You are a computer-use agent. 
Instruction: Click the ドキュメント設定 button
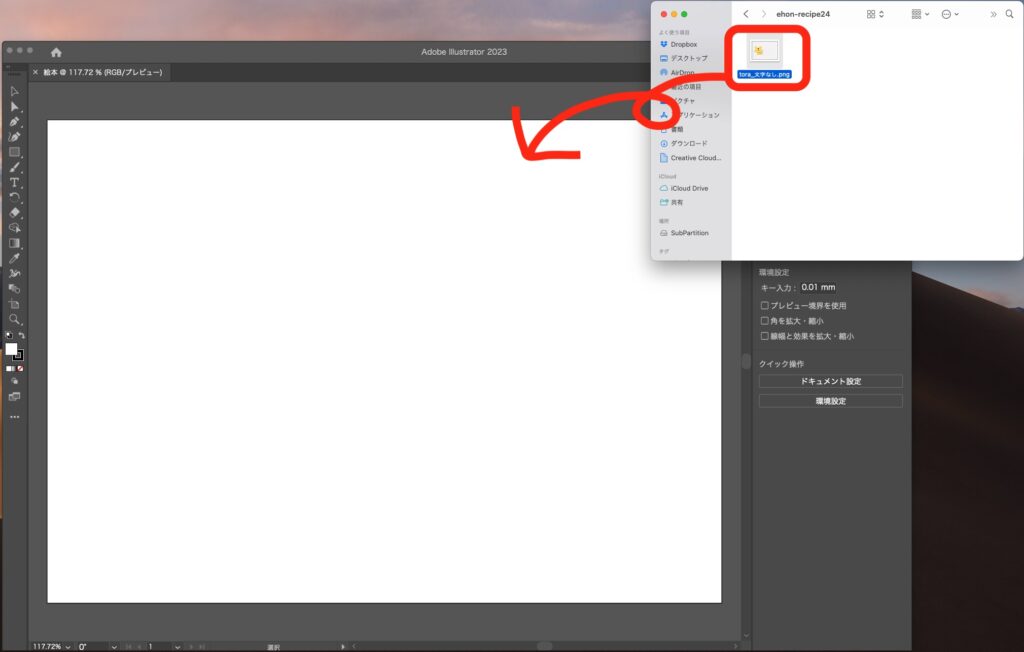[830, 381]
